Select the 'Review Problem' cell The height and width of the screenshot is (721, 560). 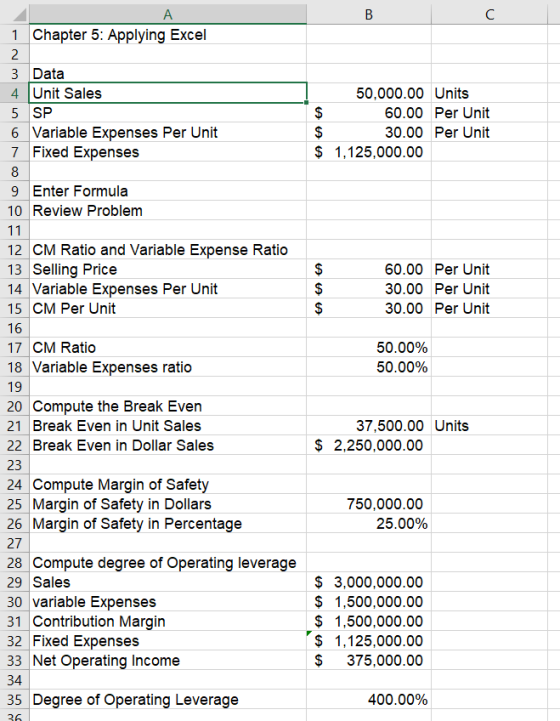(168, 211)
